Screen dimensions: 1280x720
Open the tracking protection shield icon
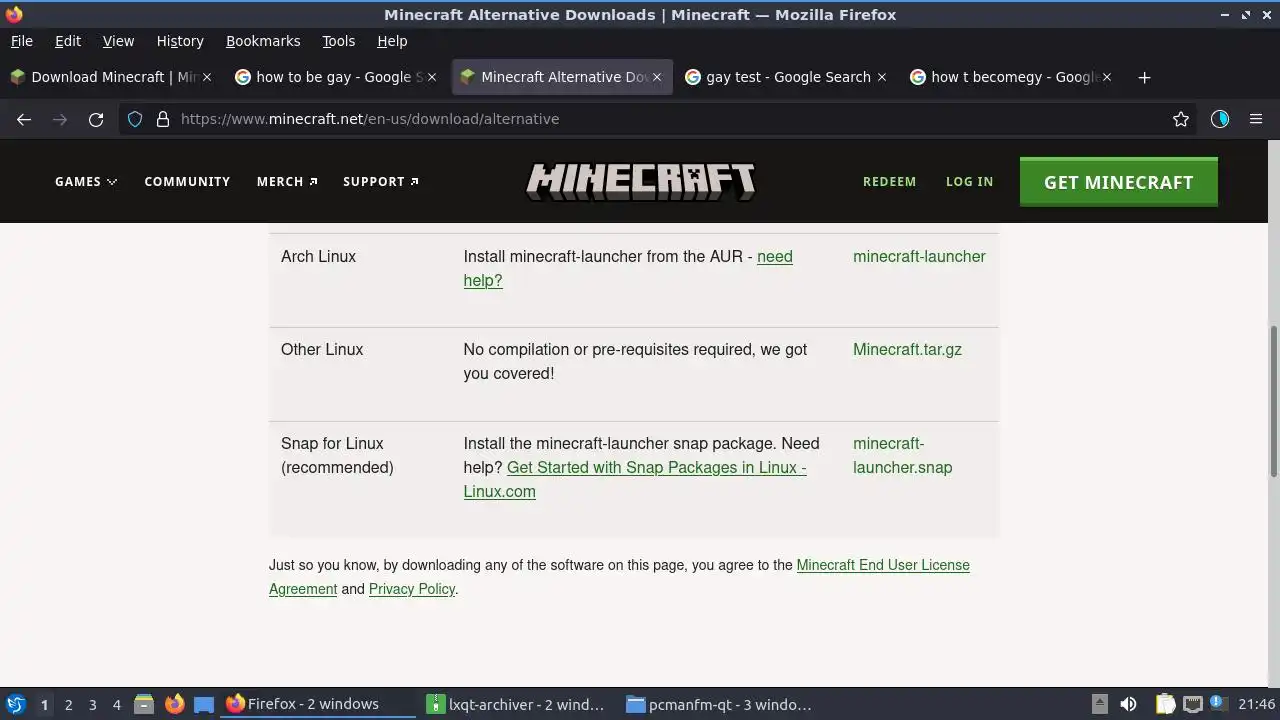pyautogui.click(x=135, y=119)
